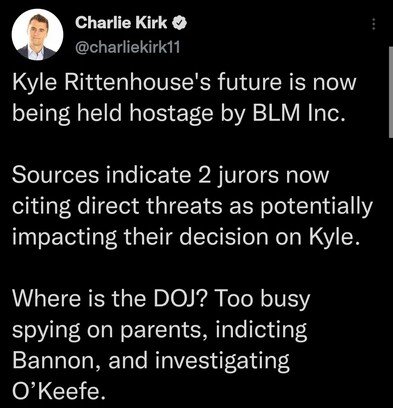Screen dimensions: 393x408
Task: Click the text "DOJ?" in the last paragraph
Action: click(x=181, y=299)
